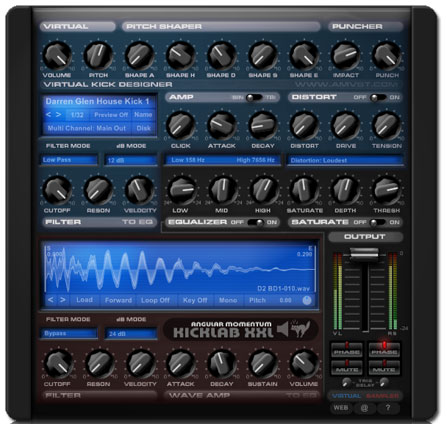The image size is (447, 424).
Task: Click the DISTORT knob
Action: (x=304, y=126)
